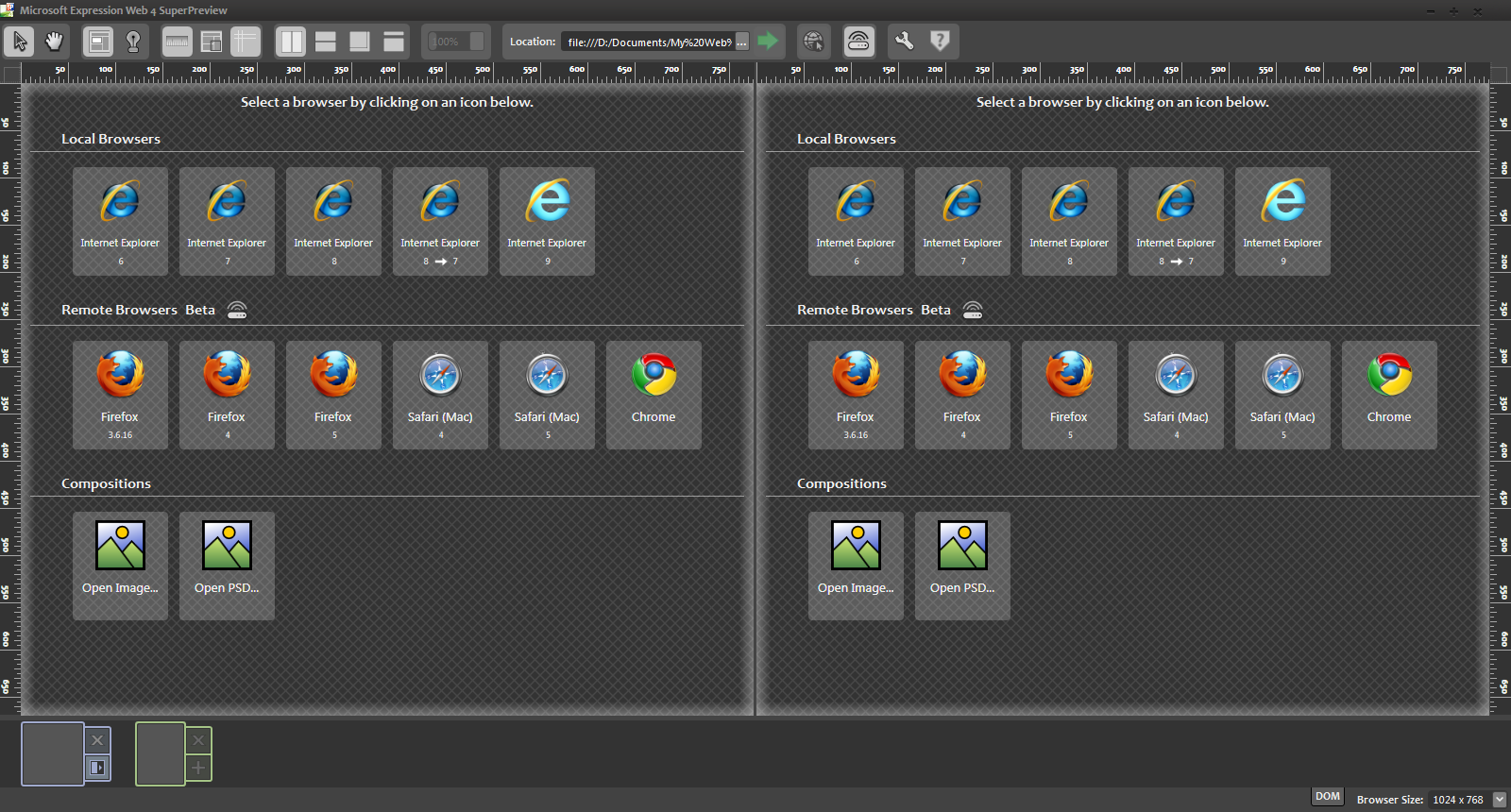Viewport: 1511px width, 812px height.
Task: Click the Location address field
Action: (x=649, y=42)
